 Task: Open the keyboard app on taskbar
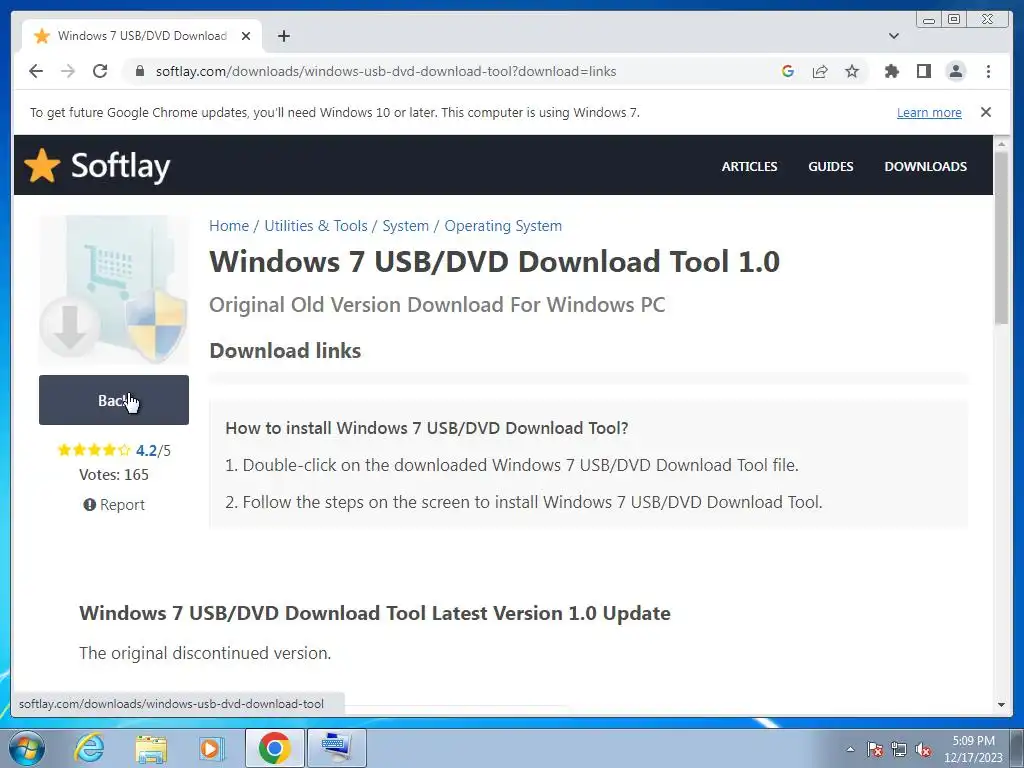click(x=336, y=748)
